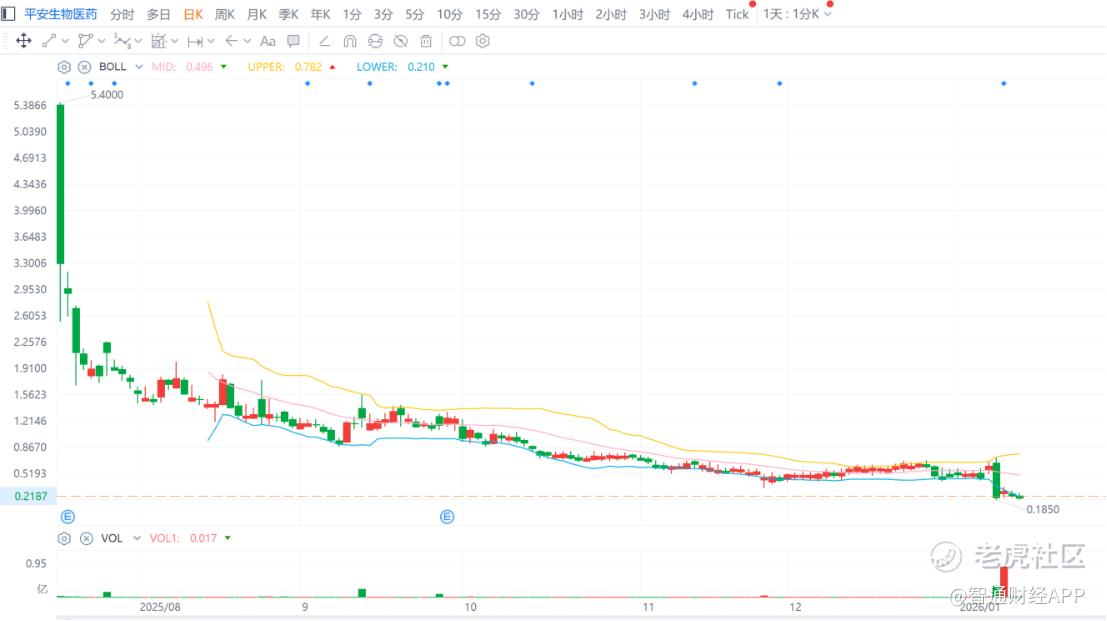Image resolution: width=1107 pixels, height=621 pixels.
Task: Expand the wave pattern tool options arrow
Action: [x=138, y=42]
